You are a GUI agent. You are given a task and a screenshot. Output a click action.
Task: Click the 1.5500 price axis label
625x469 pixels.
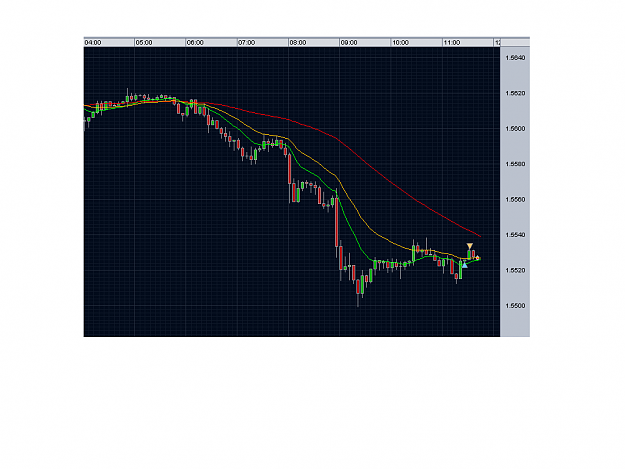pos(515,306)
